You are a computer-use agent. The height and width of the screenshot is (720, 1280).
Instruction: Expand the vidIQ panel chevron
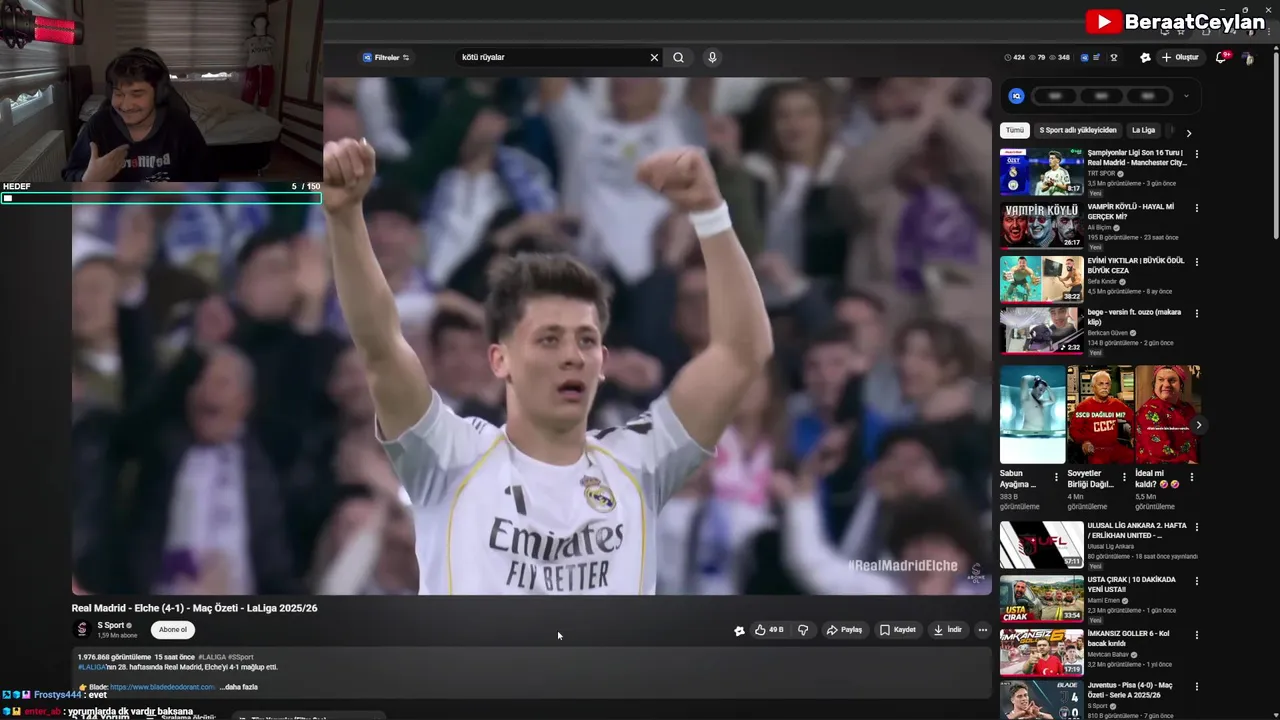tap(1186, 96)
